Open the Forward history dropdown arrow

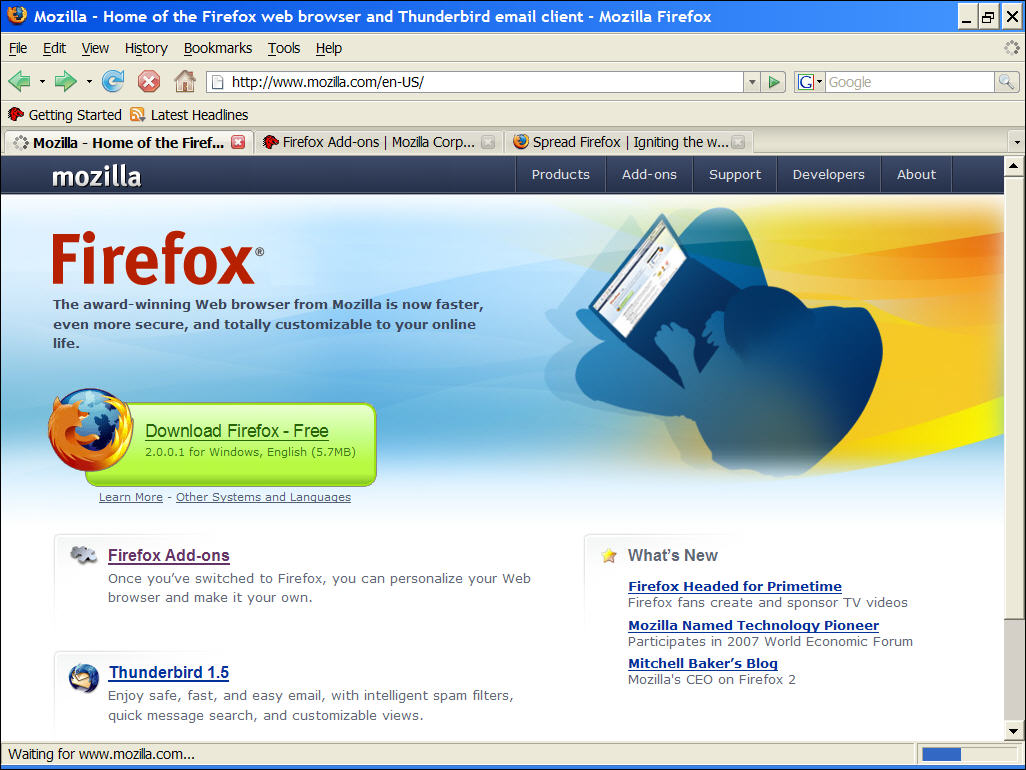click(x=89, y=82)
